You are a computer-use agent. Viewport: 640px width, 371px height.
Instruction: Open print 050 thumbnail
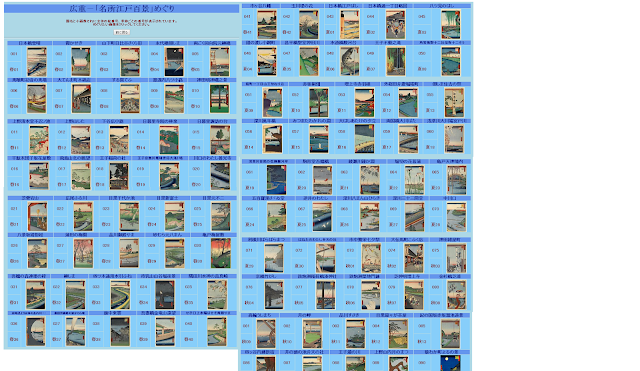[451, 61]
